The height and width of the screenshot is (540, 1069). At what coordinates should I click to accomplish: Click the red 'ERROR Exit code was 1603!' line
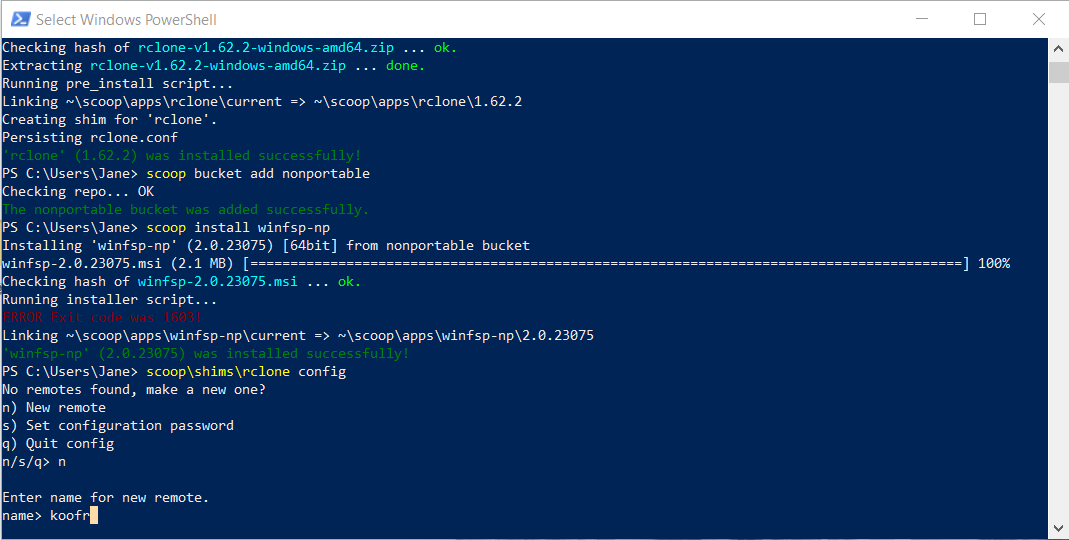[x=102, y=317]
